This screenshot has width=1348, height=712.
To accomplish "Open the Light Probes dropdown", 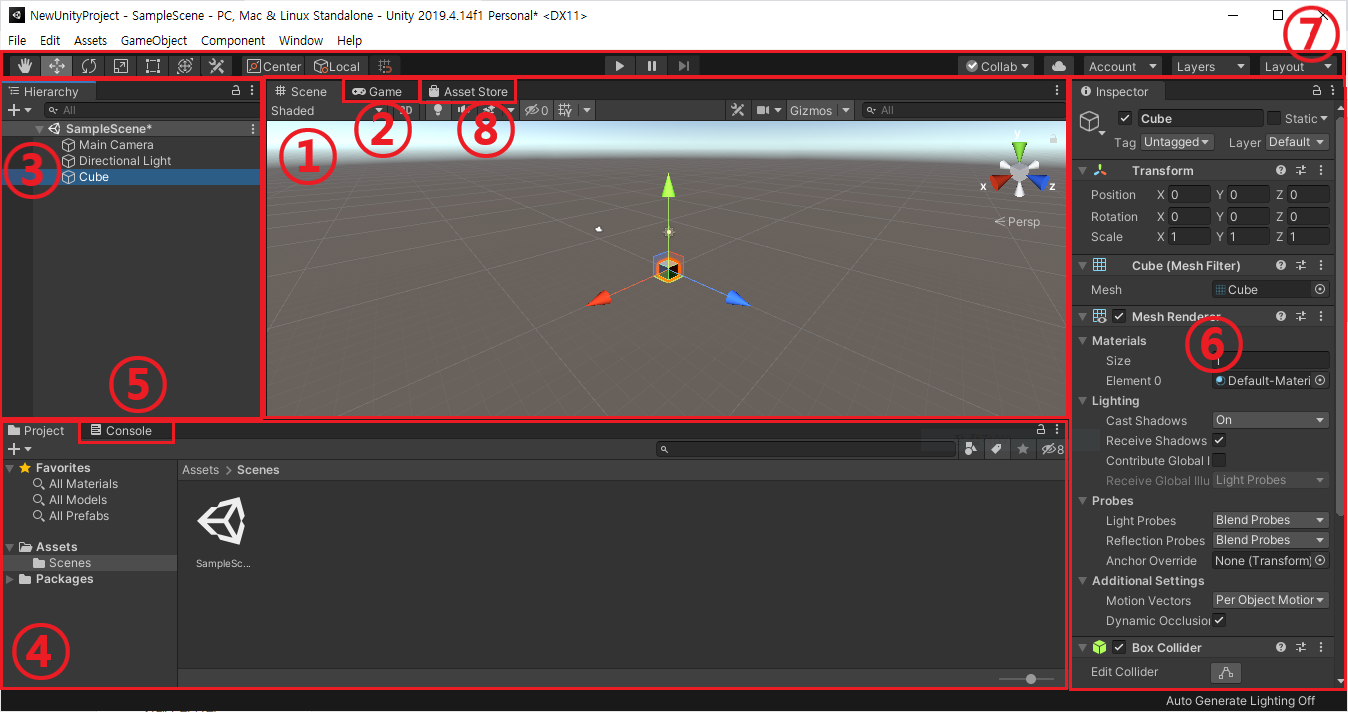I will 1270,520.
